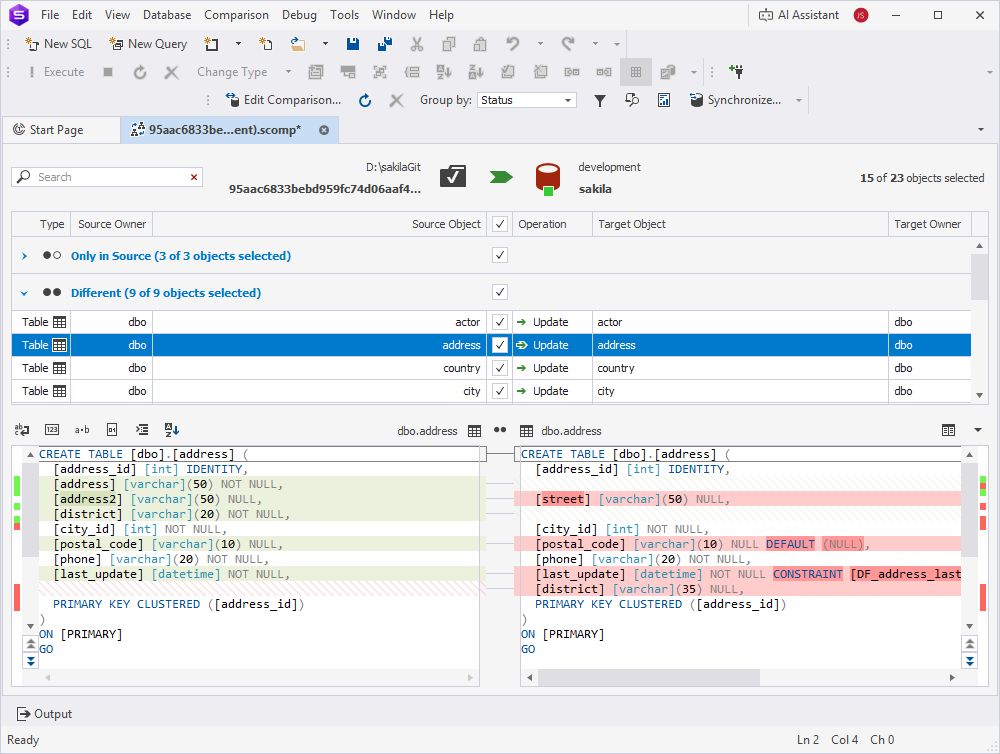Viewport: 1000px width, 754px height.
Task: Click the sort A-Z icon in the diff toolbar
Action: 171,430
